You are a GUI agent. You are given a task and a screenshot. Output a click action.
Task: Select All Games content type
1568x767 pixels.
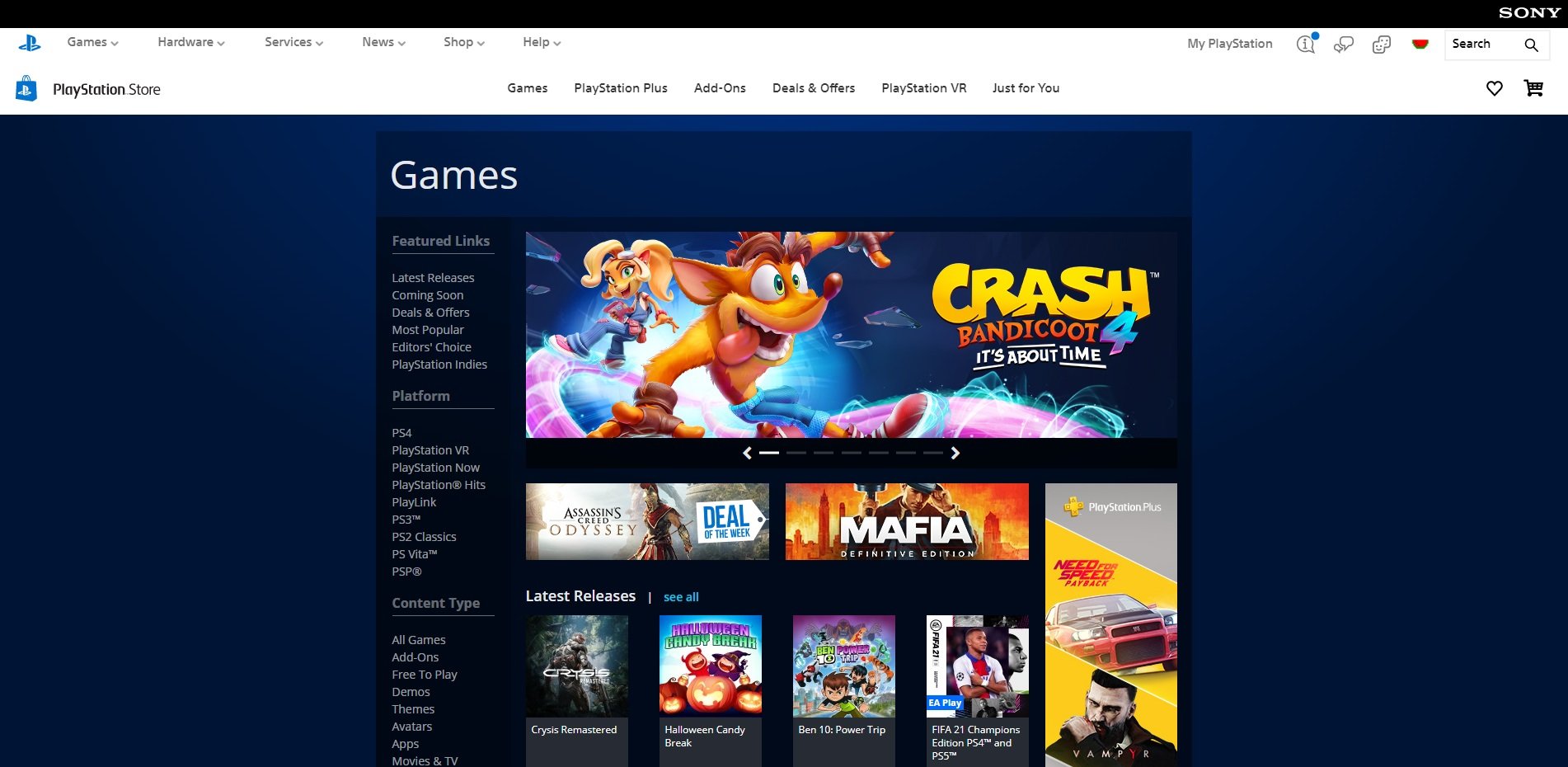(419, 640)
